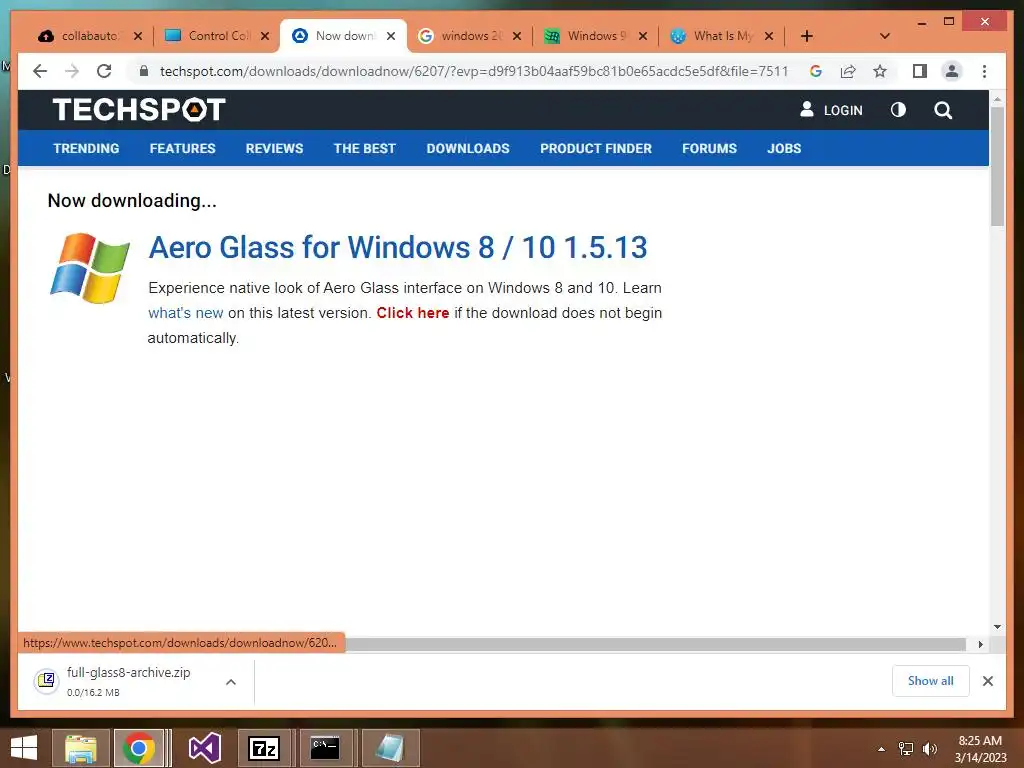Open the FORUMS section
The width and height of the screenshot is (1024, 768).
[x=709, y=148]
